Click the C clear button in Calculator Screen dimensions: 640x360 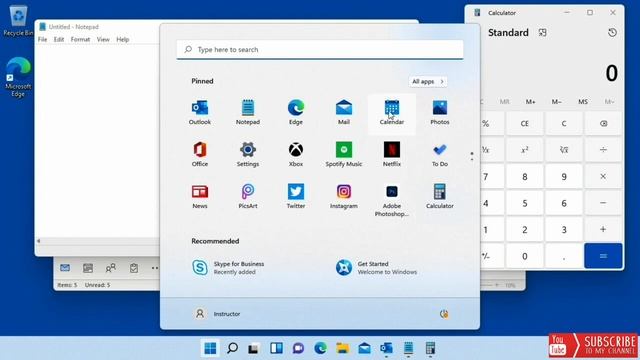coord(564,123)
